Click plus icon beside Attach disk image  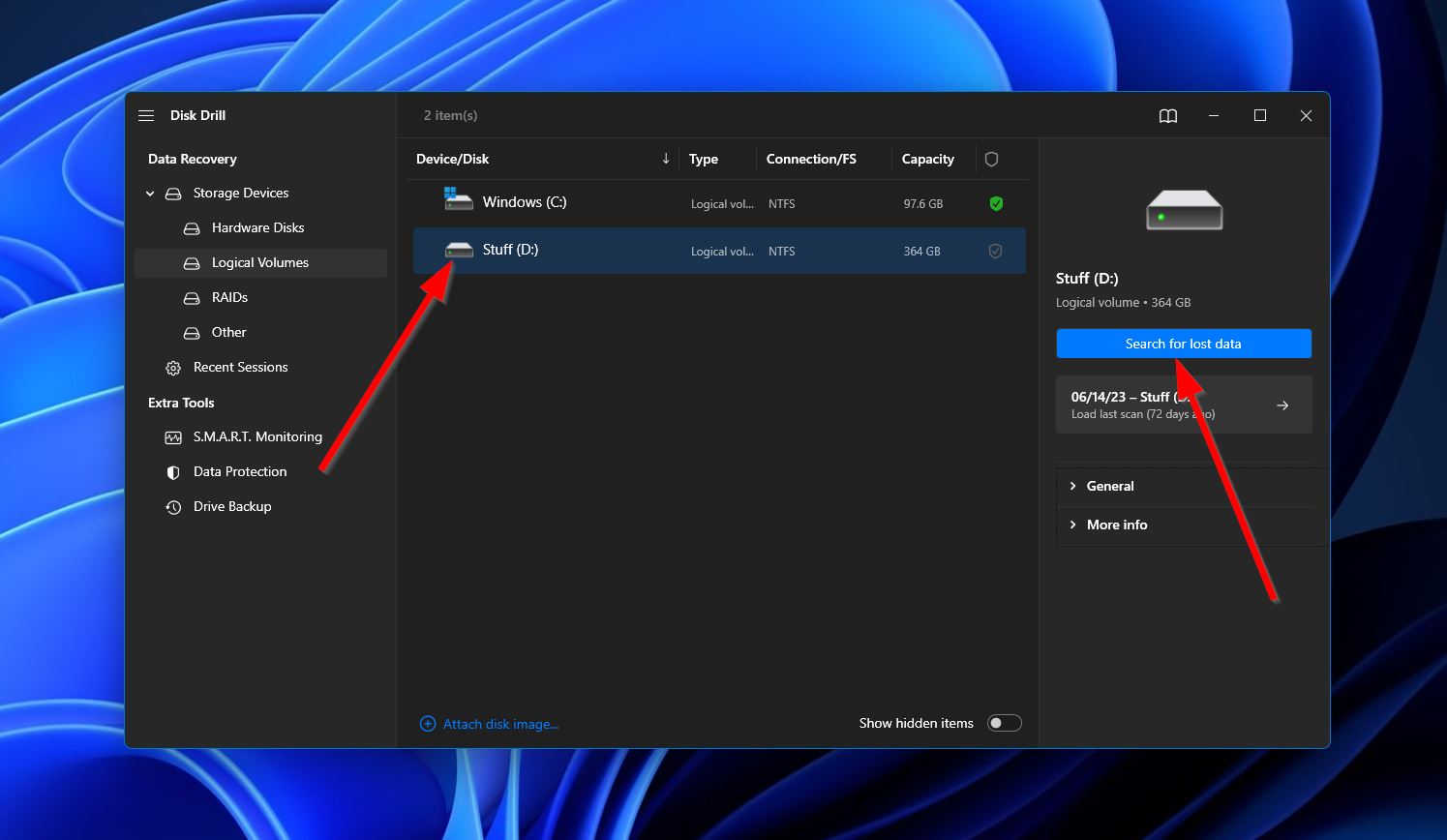coord(427,724)
